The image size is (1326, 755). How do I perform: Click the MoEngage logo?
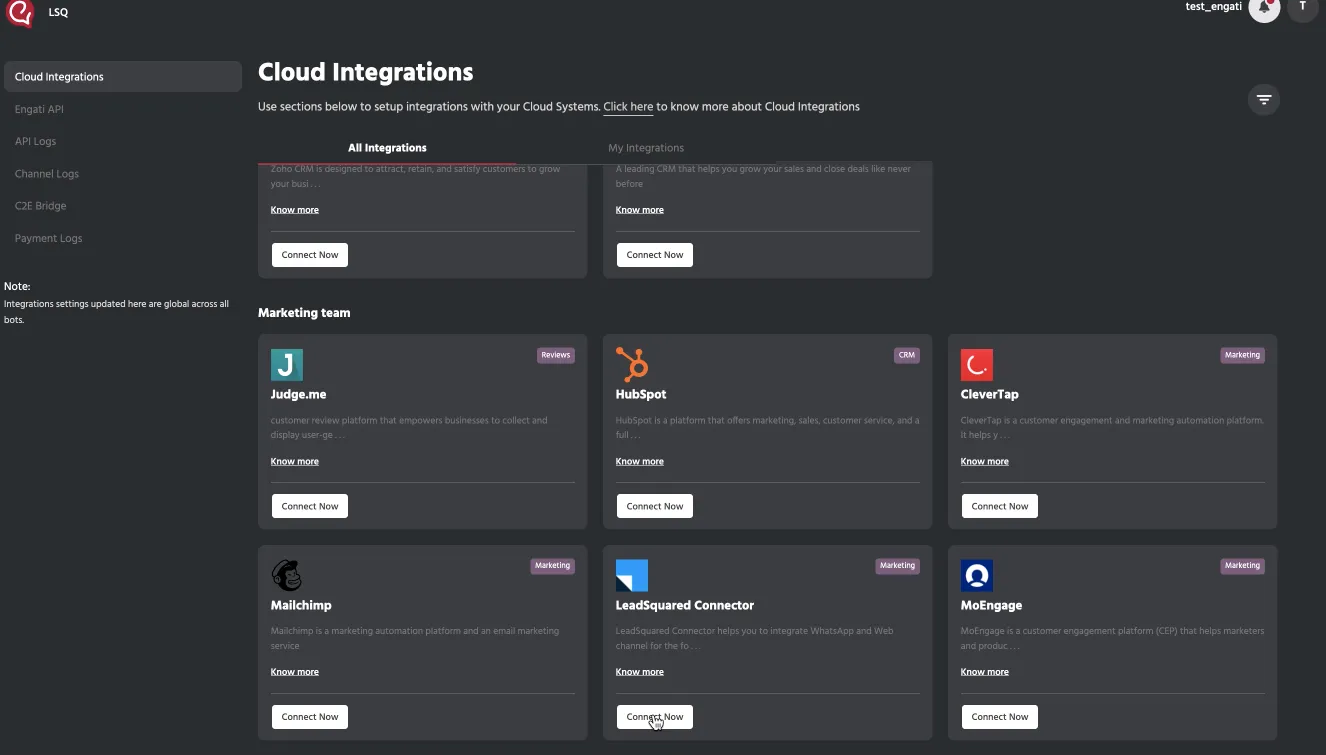point(977,575)
